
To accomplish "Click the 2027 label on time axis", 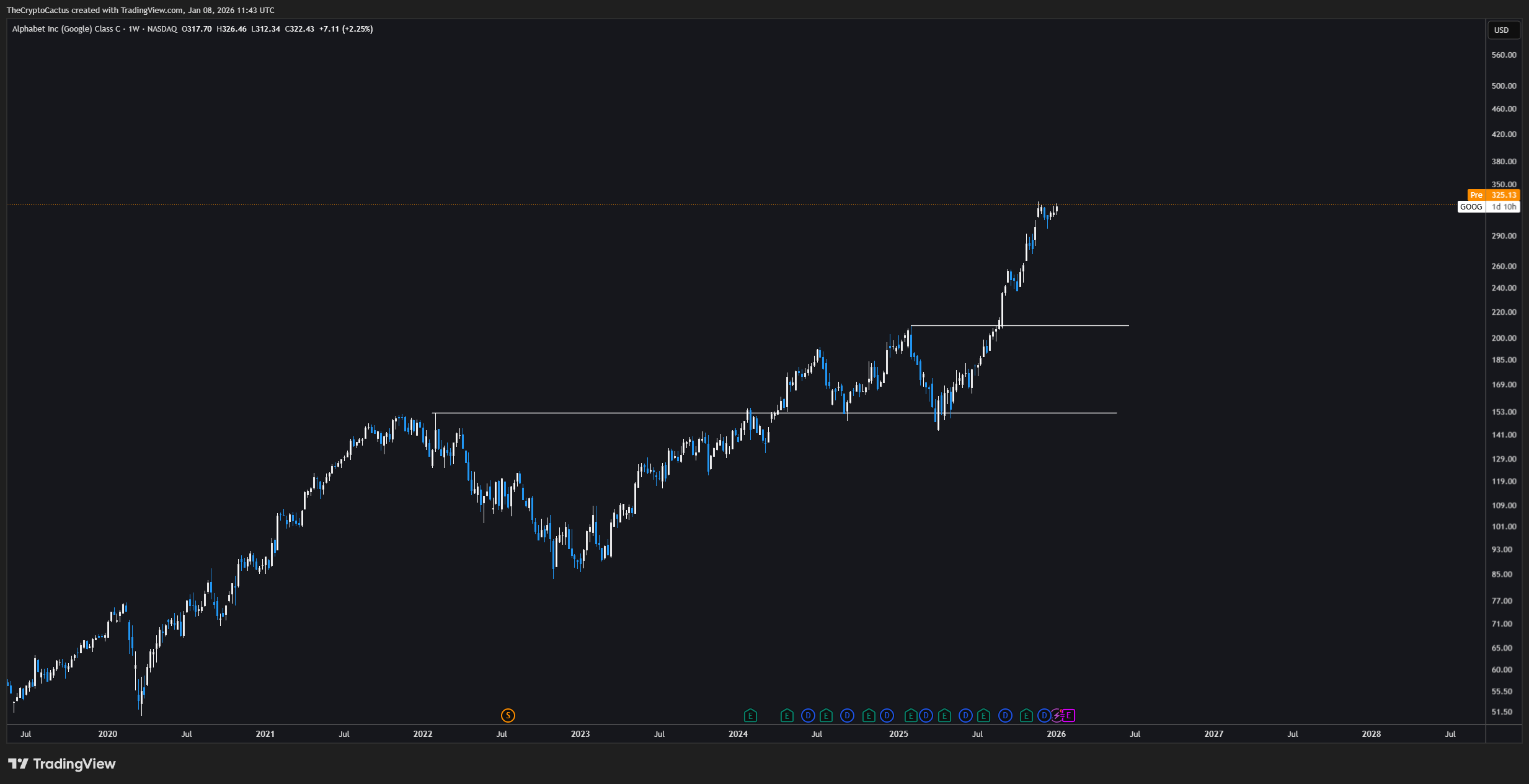I will tap(1213, 734).
